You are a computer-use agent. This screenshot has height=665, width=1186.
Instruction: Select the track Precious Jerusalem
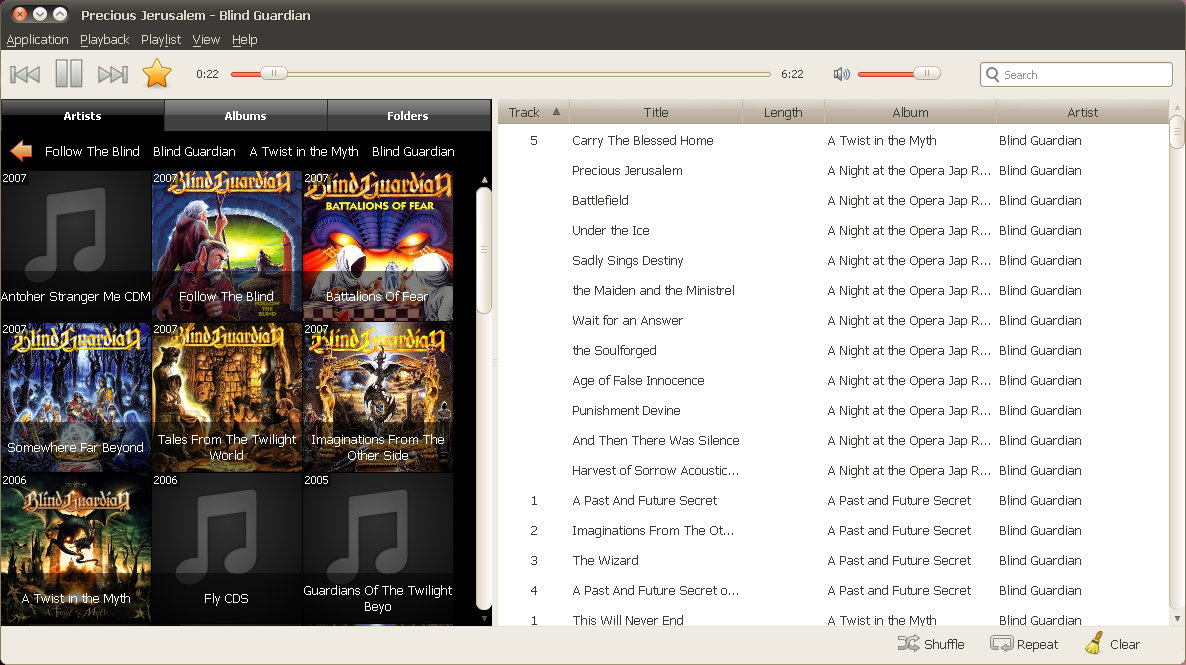point(834,170)
